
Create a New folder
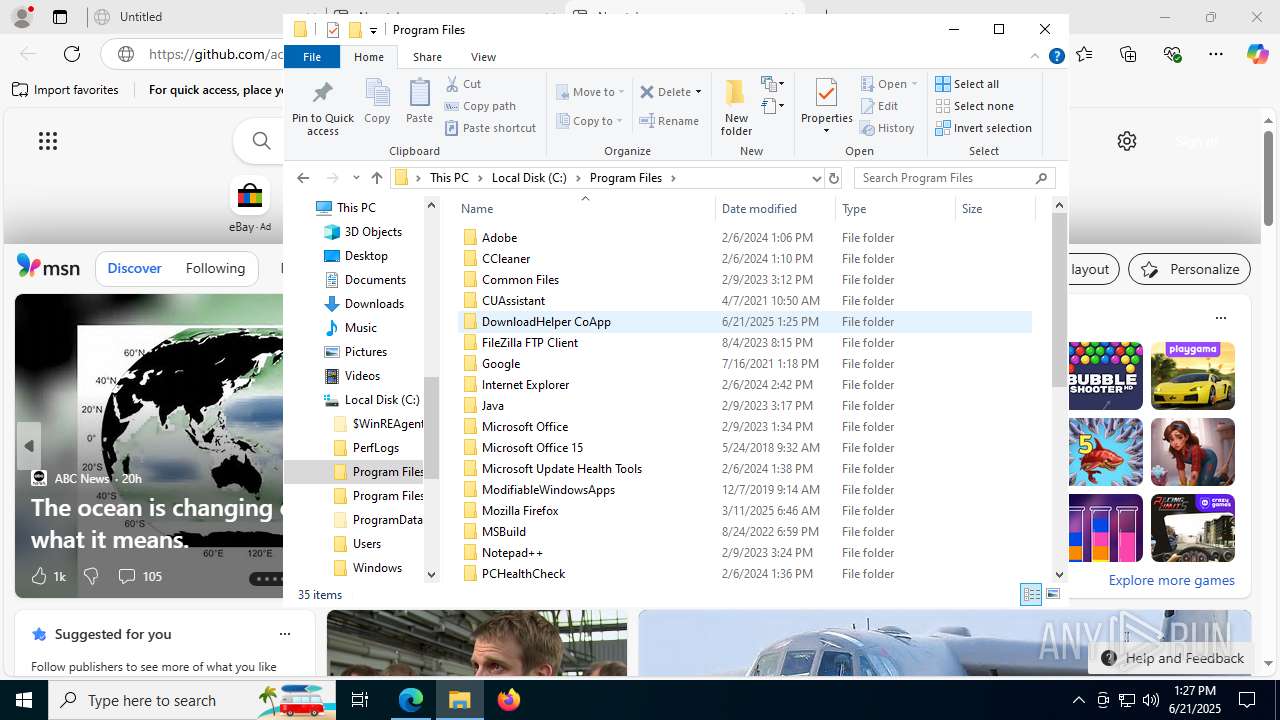(x=736, y=107)
